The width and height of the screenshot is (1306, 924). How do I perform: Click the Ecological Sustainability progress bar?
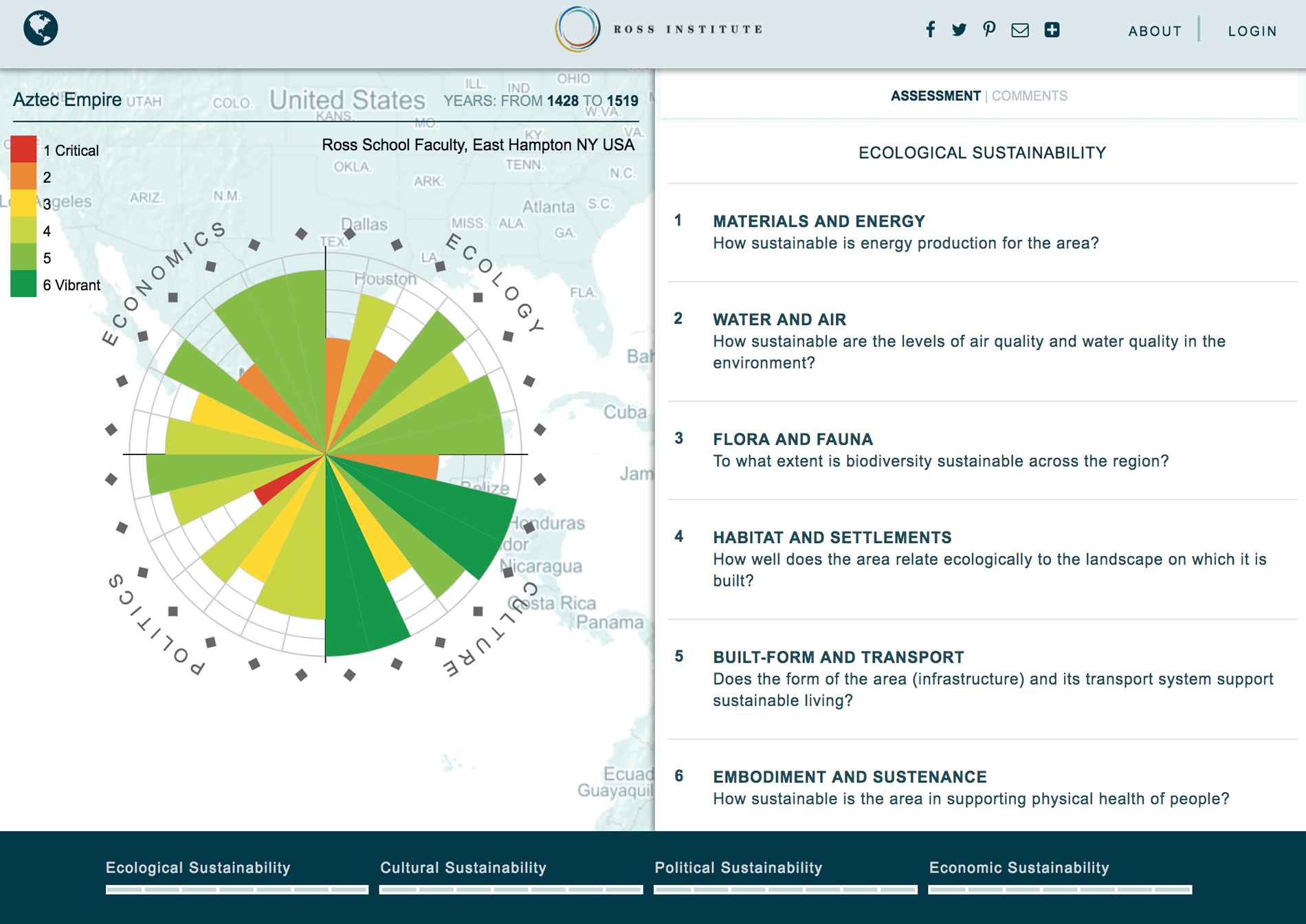pos(237,890)
